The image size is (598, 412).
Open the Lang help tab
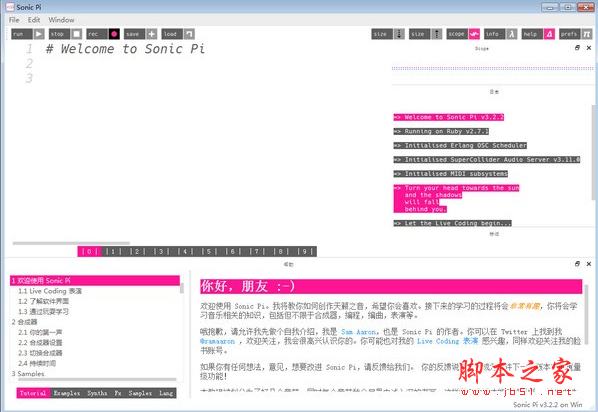[166, 393]
